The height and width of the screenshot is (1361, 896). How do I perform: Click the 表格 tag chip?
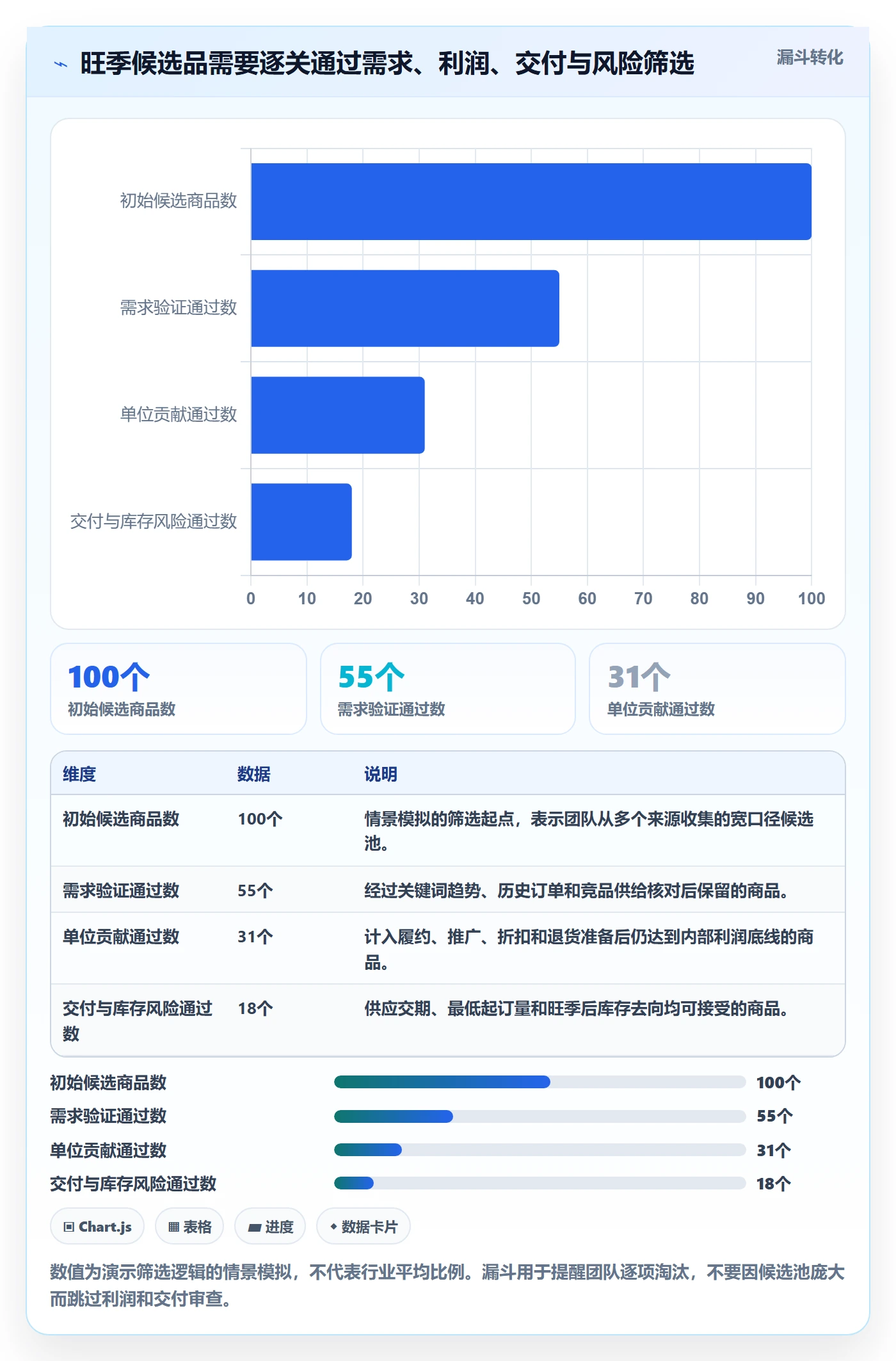189,1227
